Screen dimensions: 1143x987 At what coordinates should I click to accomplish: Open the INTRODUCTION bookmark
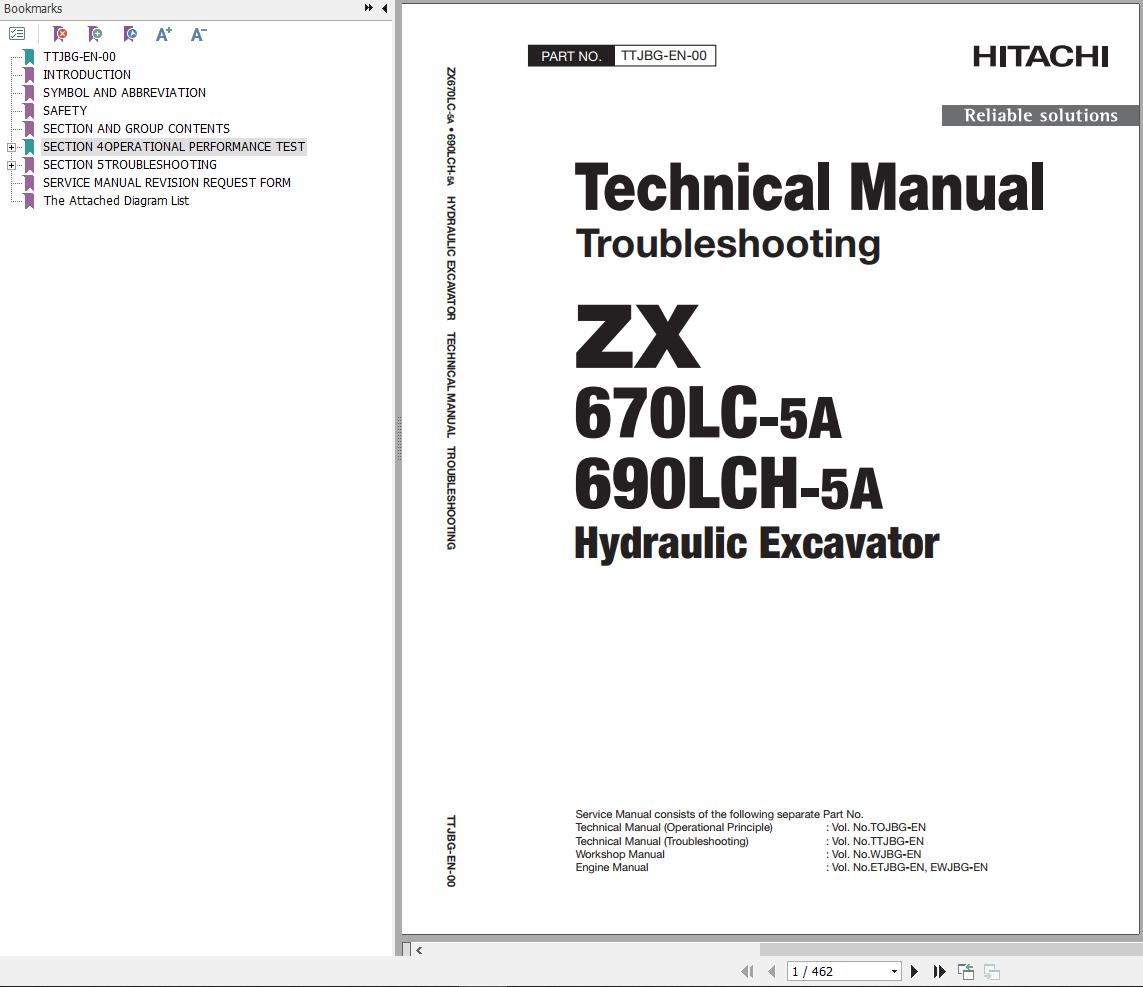click(x=87, y=74)
